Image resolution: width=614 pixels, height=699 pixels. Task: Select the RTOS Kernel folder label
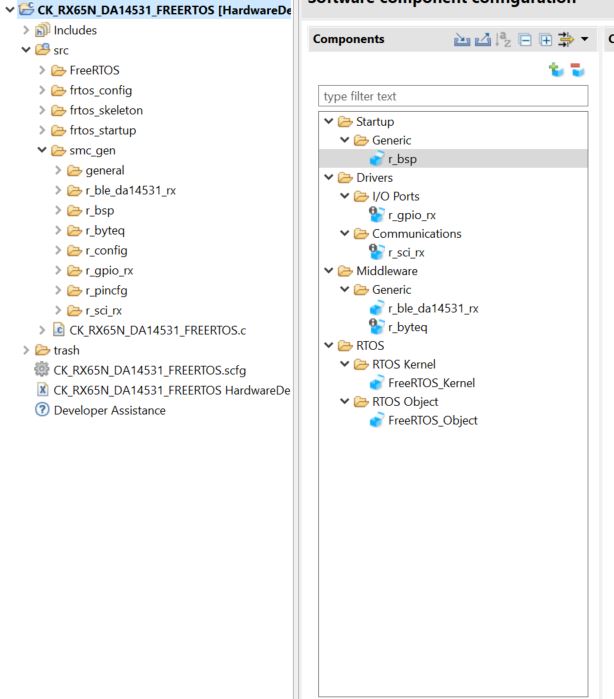tap(404, 365)
